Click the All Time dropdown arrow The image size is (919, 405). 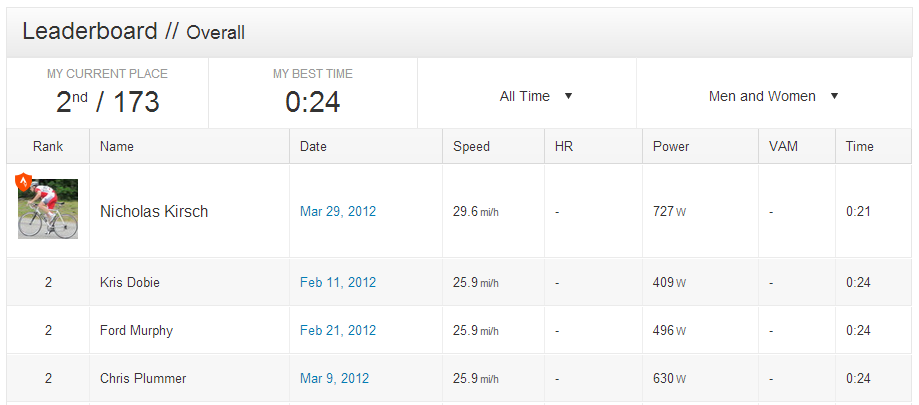pos(568,96)
